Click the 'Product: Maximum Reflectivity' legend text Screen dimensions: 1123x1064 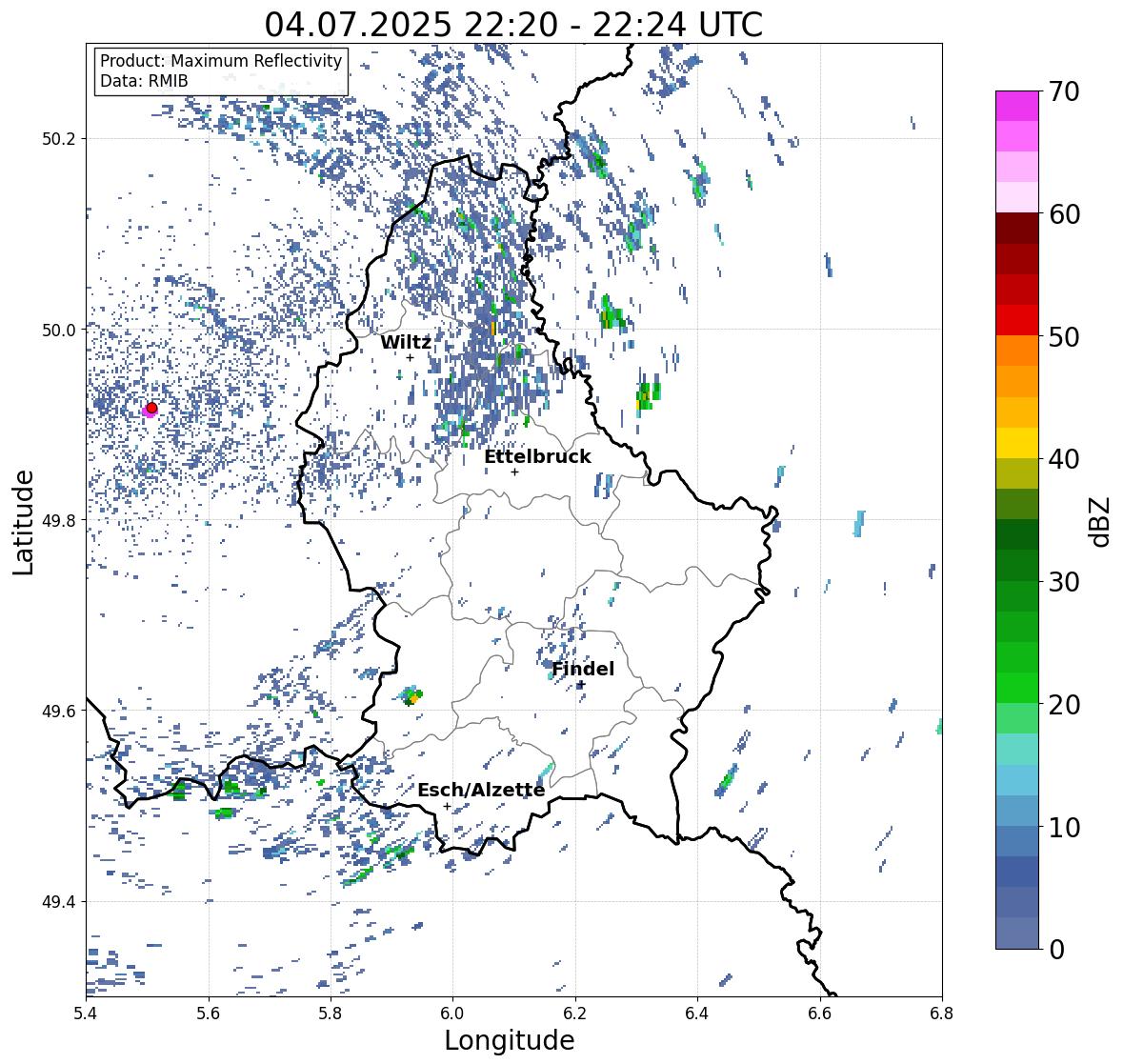221,61
